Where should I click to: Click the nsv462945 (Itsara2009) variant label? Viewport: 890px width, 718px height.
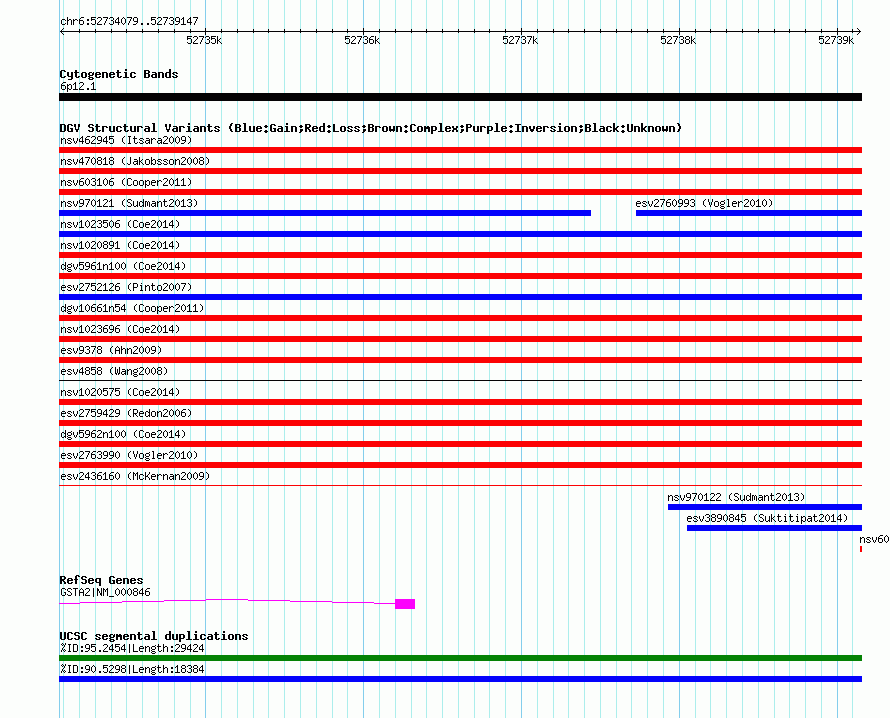click(126, 140)
